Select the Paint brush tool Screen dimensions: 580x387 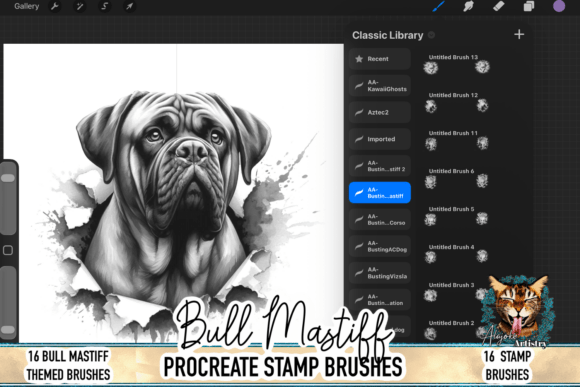(438, 6)
